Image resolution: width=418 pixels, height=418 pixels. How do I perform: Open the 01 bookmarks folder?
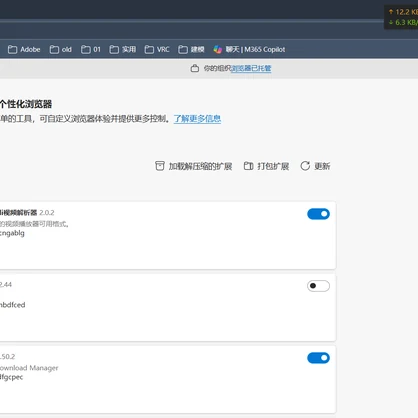pos(91,50)
